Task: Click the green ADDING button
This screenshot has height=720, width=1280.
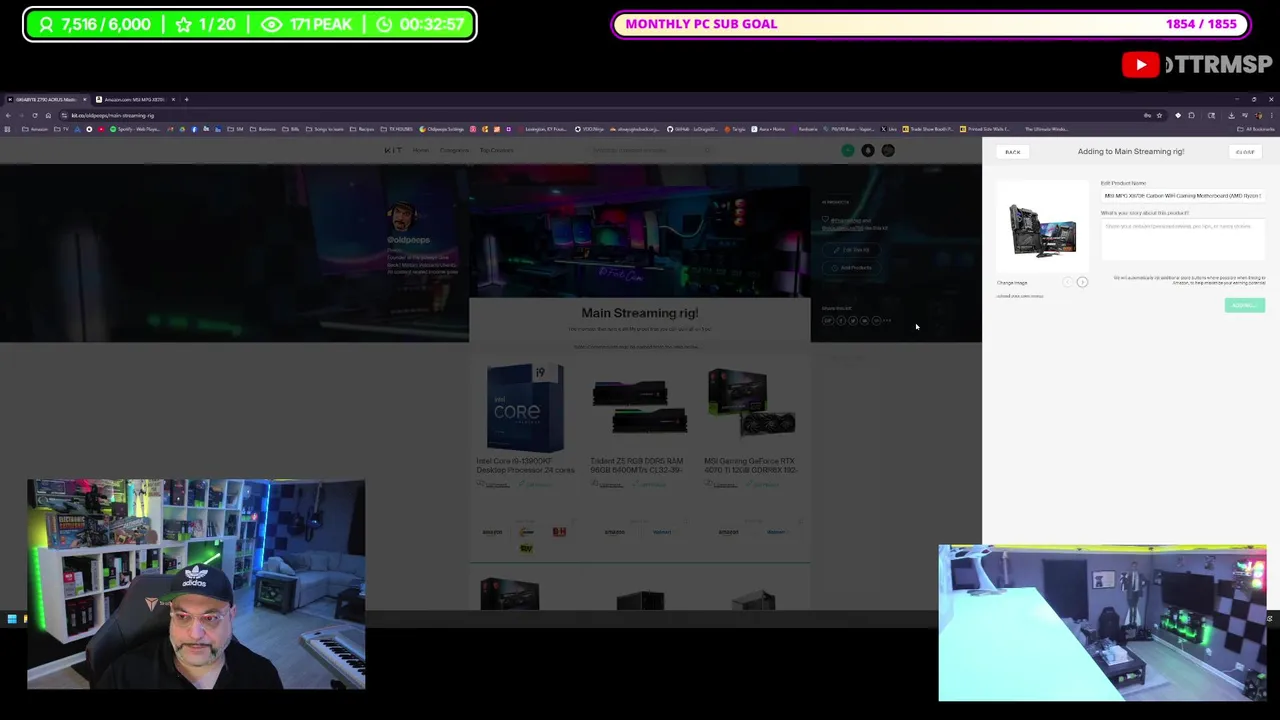Action: tap(1245, 305)
